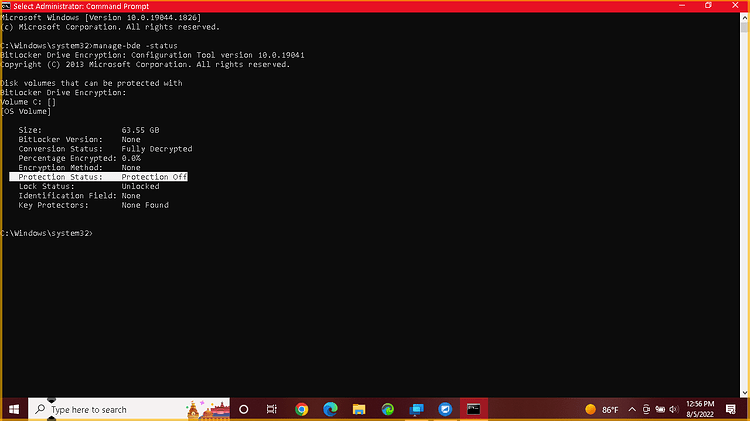Open the volume speaker tray icon
The width and height of the screenshot is (750, 421).
[673, 410]
